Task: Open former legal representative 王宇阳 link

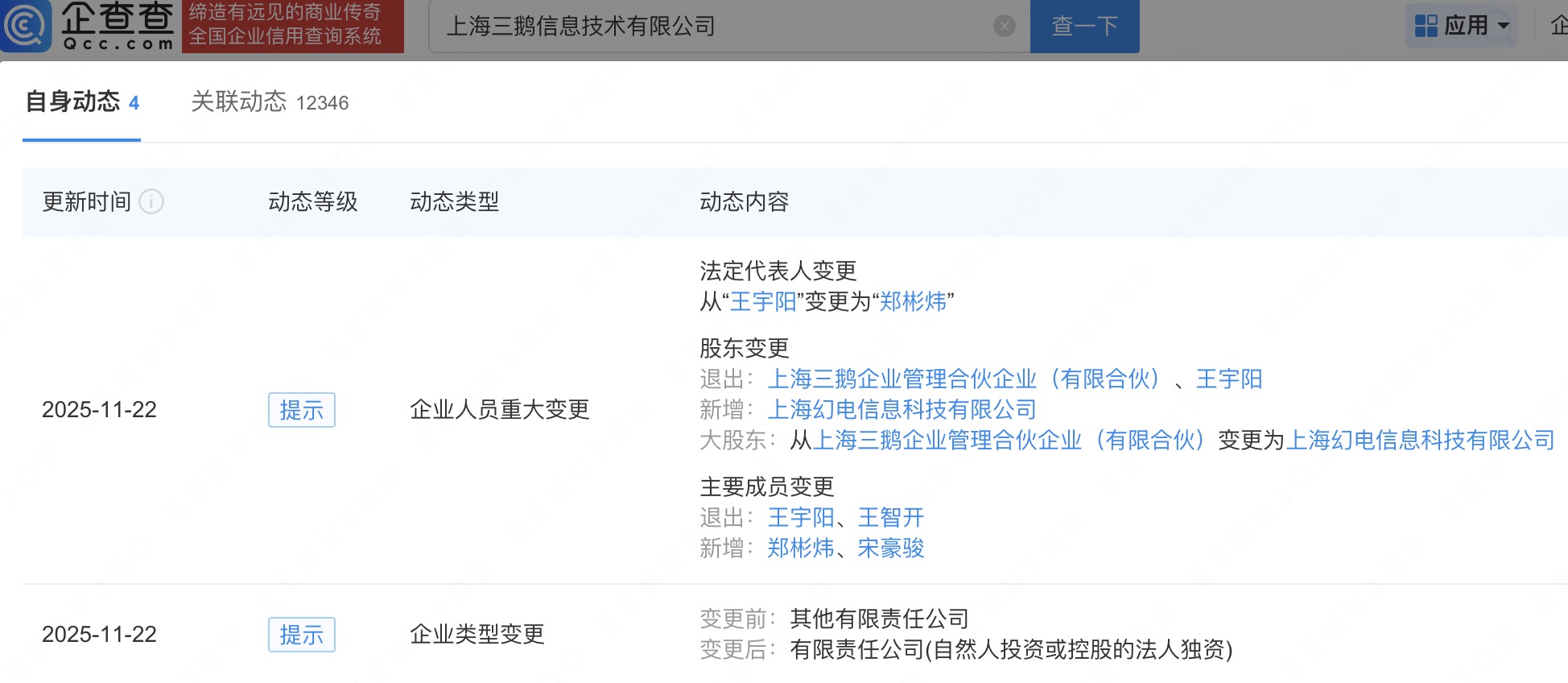Action: (762, 302)
